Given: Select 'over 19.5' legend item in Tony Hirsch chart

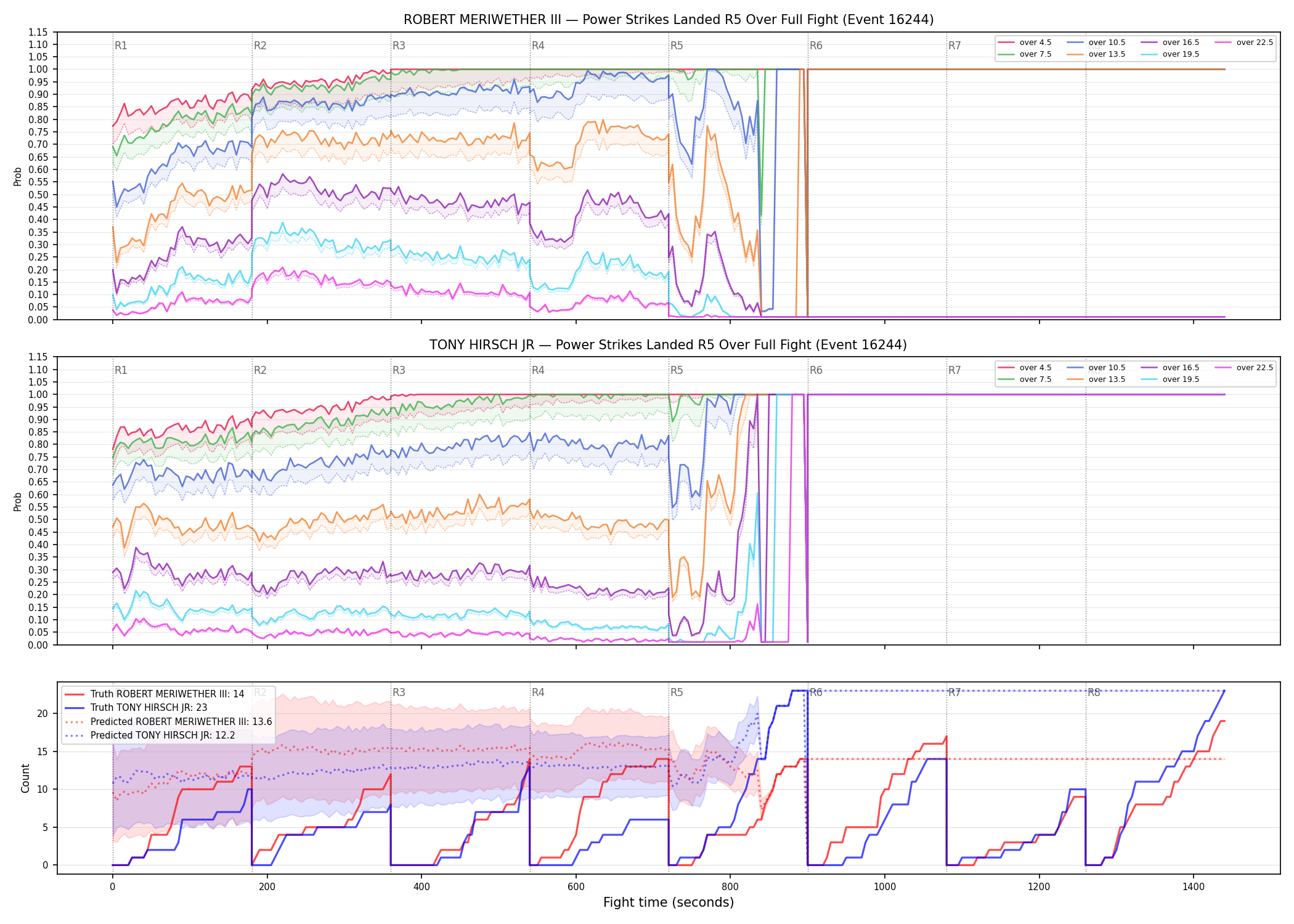Looking at the screenshot, I should [x=1170, y=379].
